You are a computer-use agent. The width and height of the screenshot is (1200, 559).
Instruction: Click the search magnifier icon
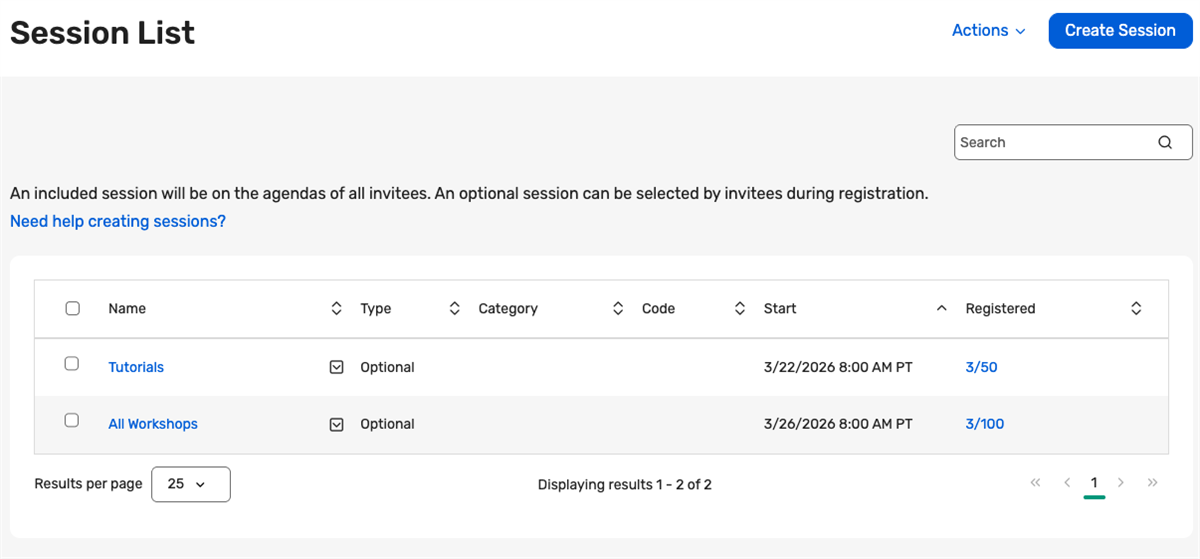coord(1165,142)
